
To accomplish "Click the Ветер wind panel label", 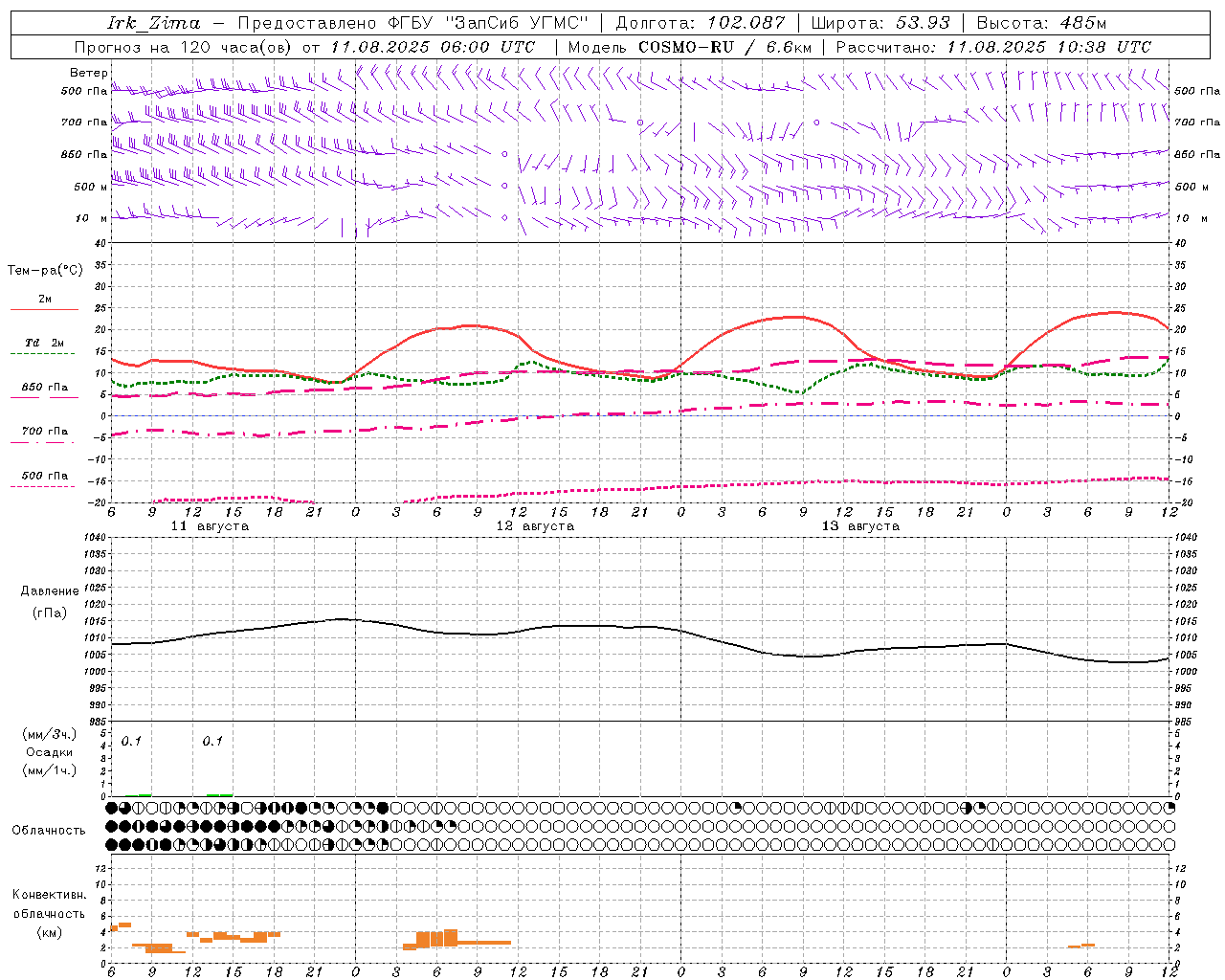I will click(x=89, y=73).
